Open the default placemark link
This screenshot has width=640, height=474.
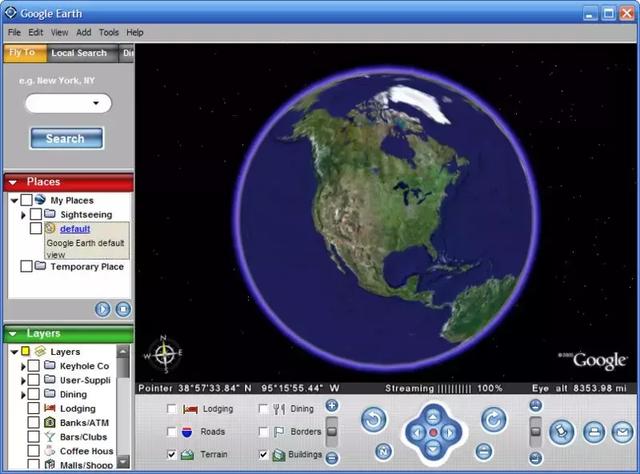click(x=75, y=229)
